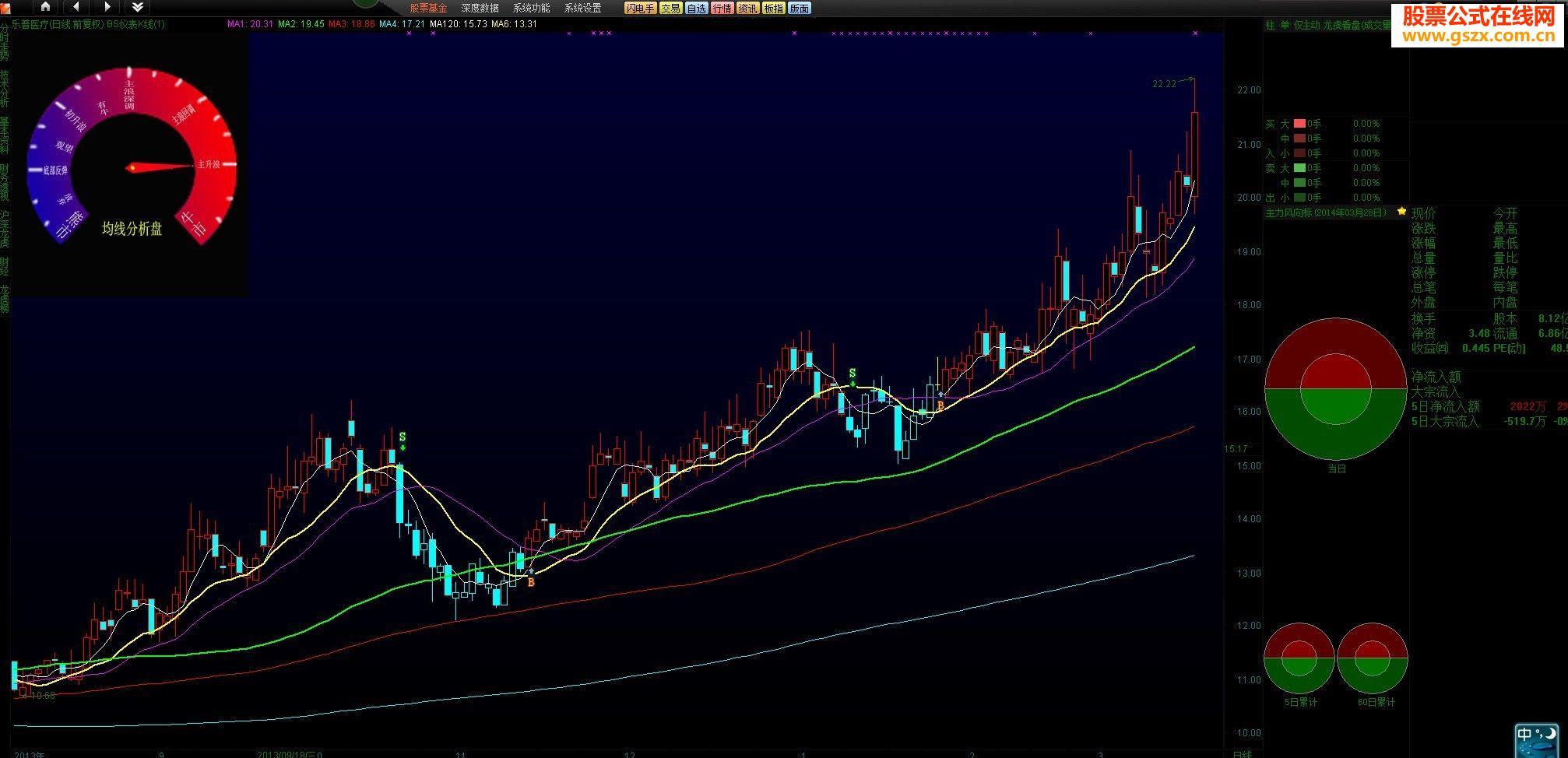Navigate back with the left arrow
This screenshot has height=758, width=1568.
[76, 7]
